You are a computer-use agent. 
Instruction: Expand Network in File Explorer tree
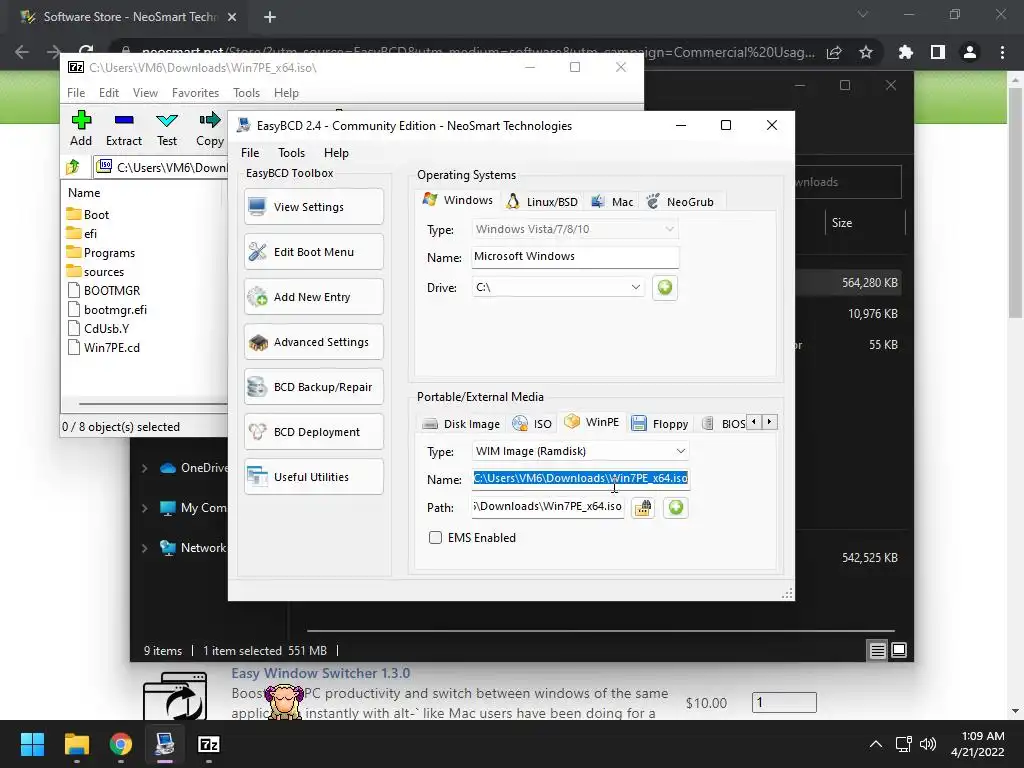click(144, 548)
